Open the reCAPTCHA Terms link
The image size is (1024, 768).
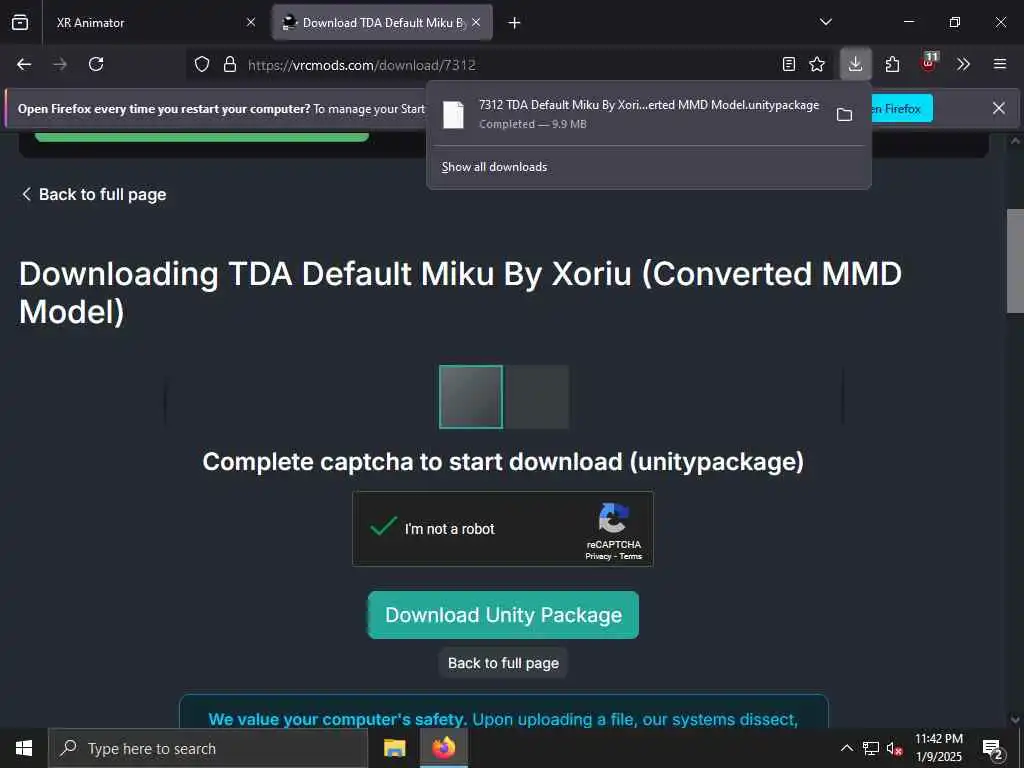(x=631, y=556)
